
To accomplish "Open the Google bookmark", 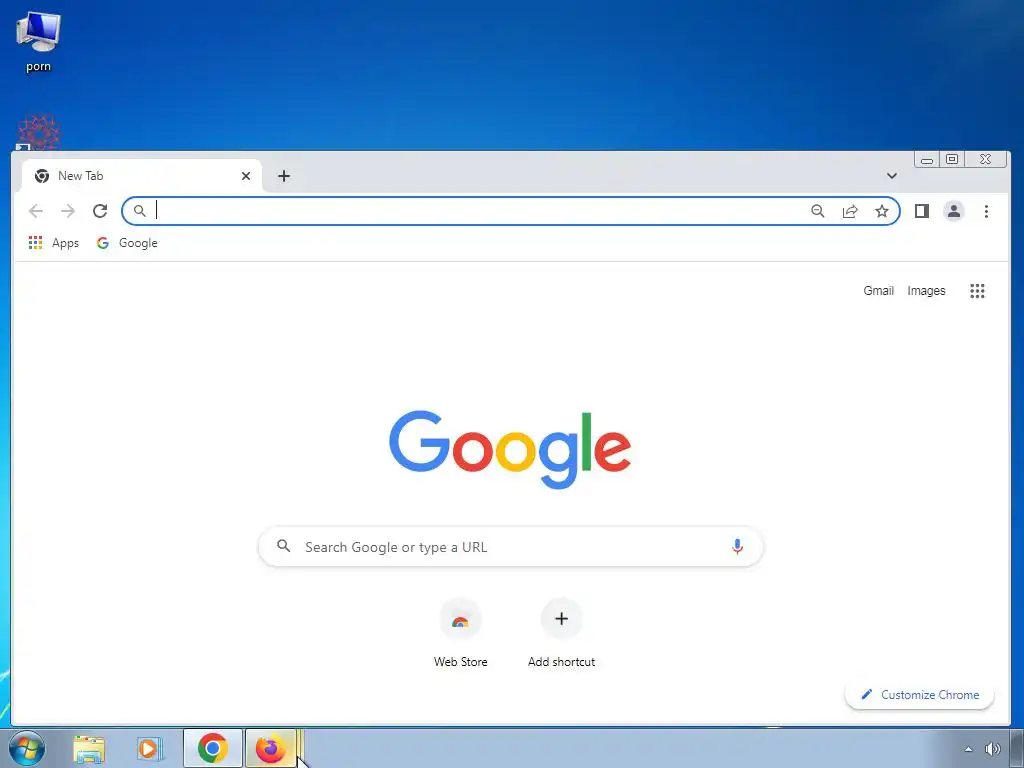I will [127, 243].
